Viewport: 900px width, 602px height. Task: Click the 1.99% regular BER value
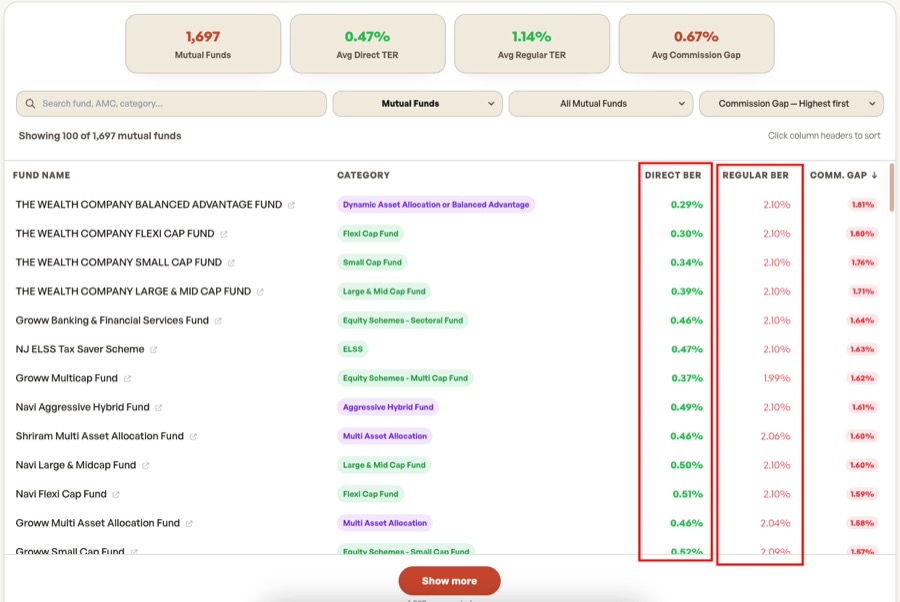[x=777, y=378]
